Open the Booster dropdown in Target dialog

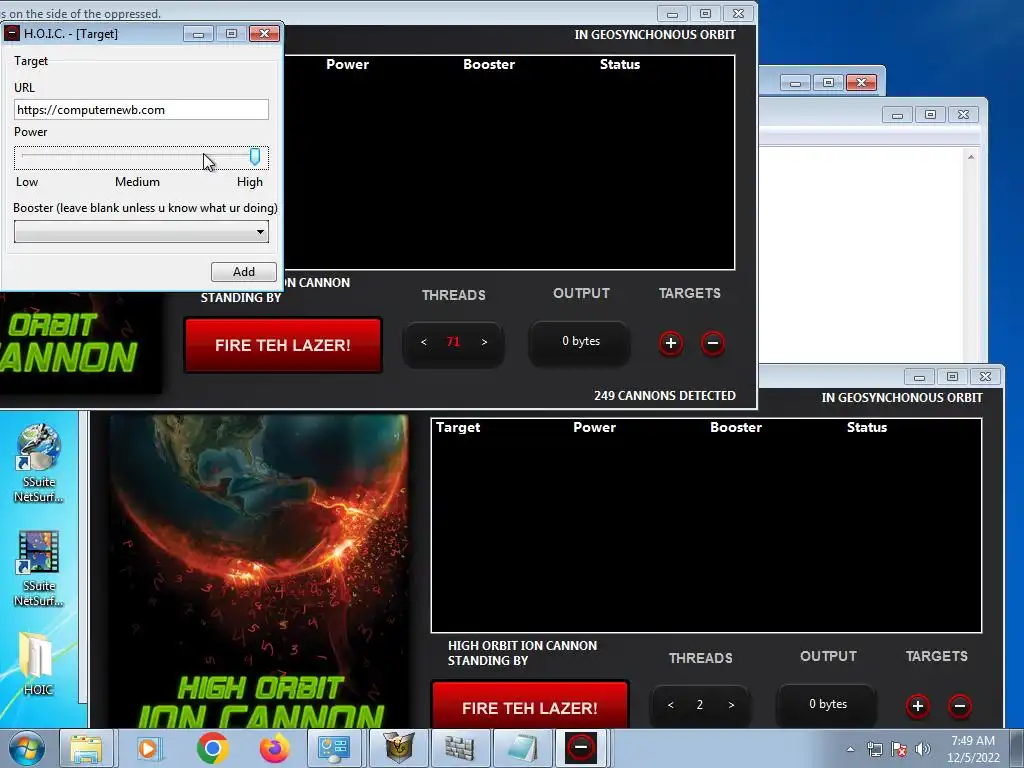tap(141, 232)
